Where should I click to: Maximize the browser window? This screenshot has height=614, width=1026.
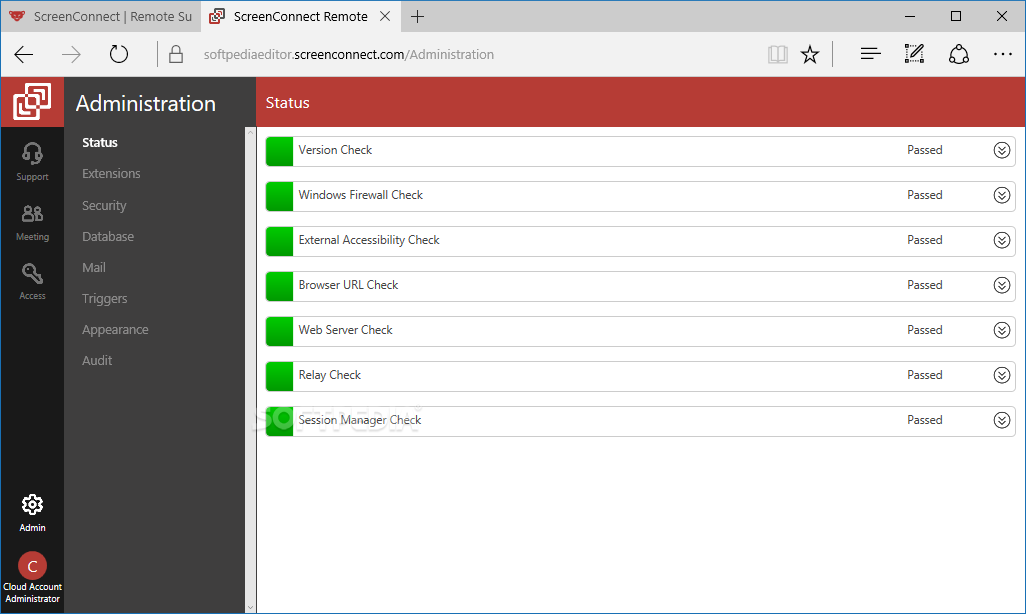[x=956, y=16]
